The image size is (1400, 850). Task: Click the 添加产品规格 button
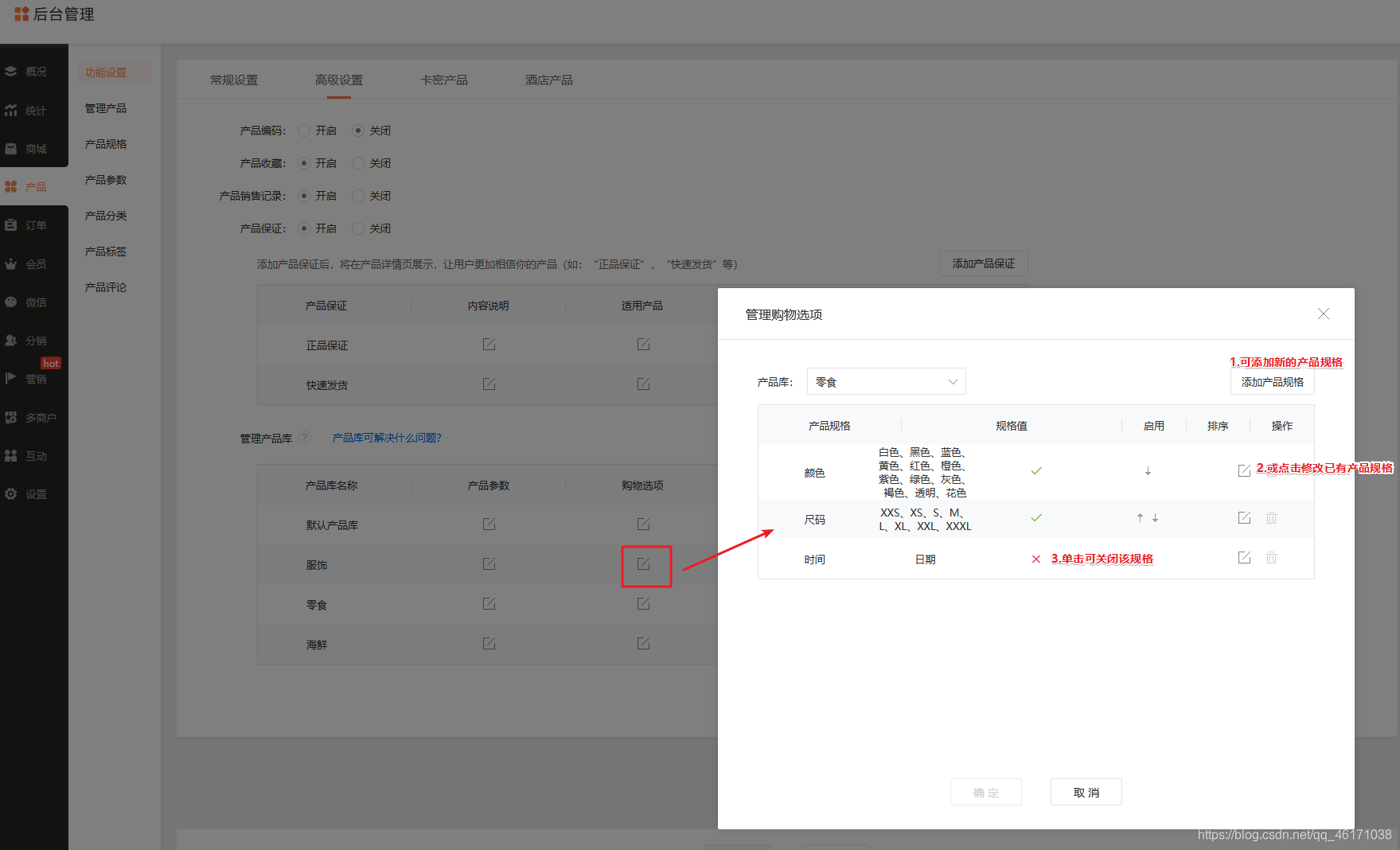pos(1272,382)
